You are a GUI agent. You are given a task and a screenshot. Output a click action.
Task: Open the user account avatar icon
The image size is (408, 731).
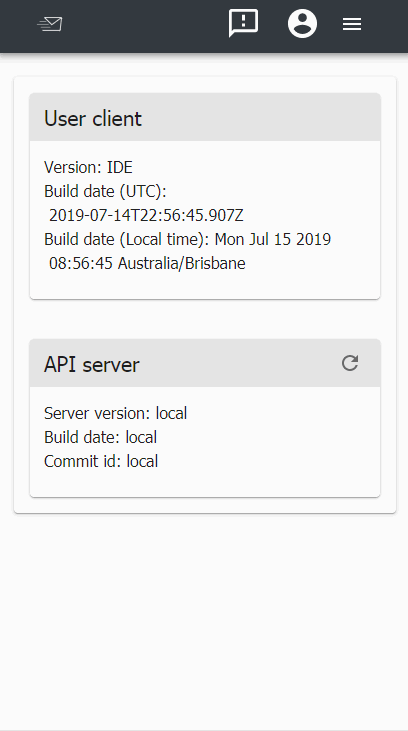(302, 23)
